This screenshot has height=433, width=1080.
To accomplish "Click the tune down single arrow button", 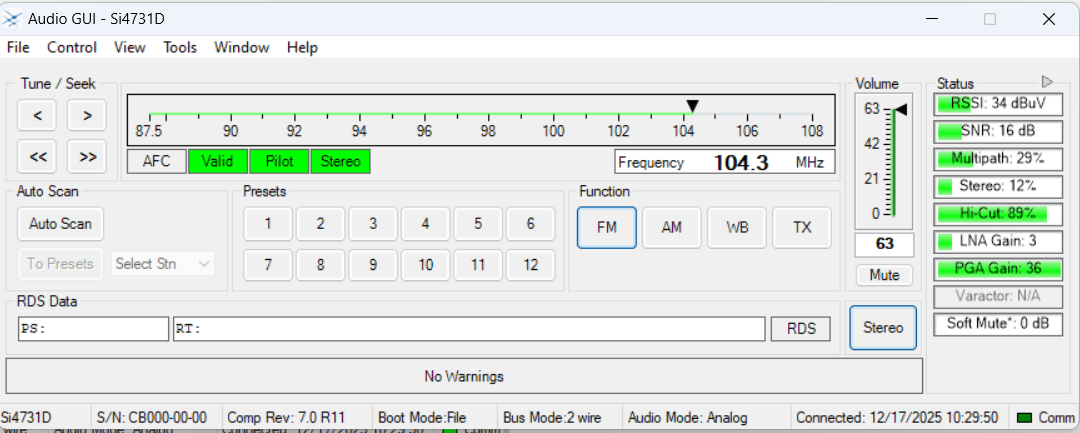I will pyautogui.click(x=37, y=116).
